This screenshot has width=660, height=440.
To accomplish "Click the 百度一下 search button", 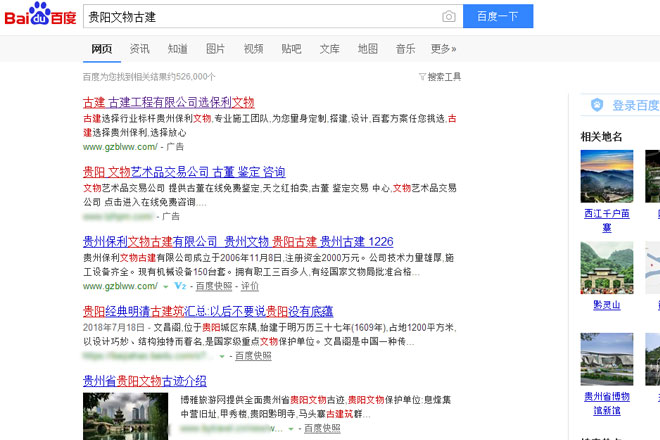I will pyautogui.click(x=498, y=16).
